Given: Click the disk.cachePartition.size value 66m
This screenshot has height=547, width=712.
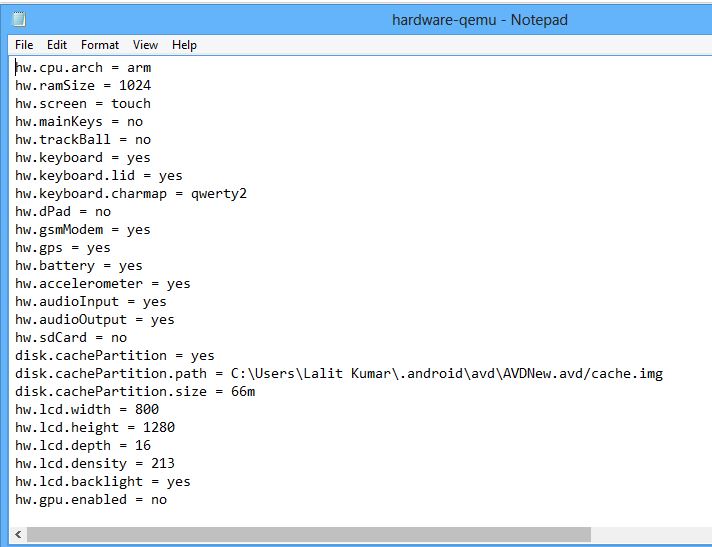Looking at the screenshot, I should pyautogui.click(x=243, y=392).
